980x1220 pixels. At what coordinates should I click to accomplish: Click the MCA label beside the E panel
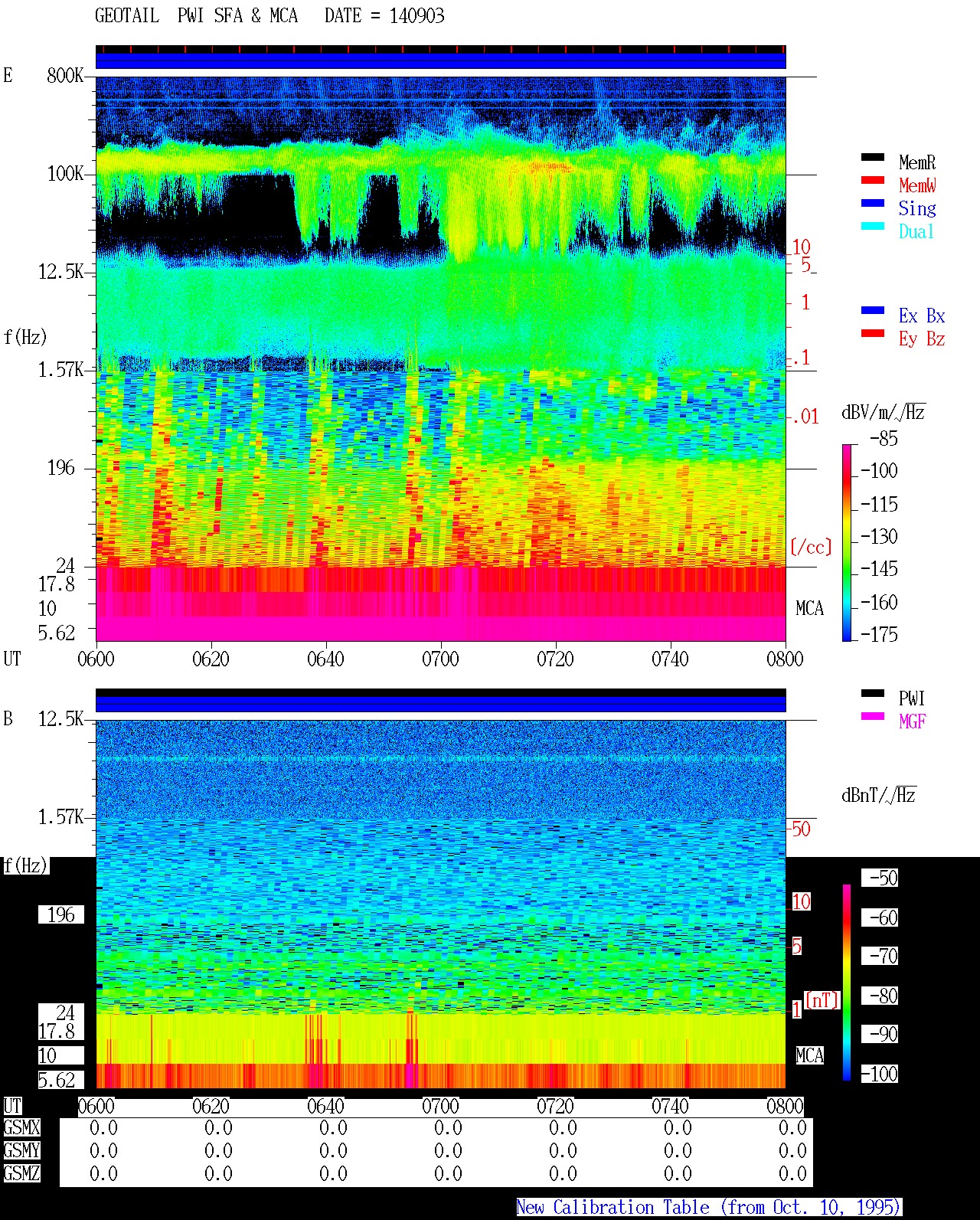[809, 609]
